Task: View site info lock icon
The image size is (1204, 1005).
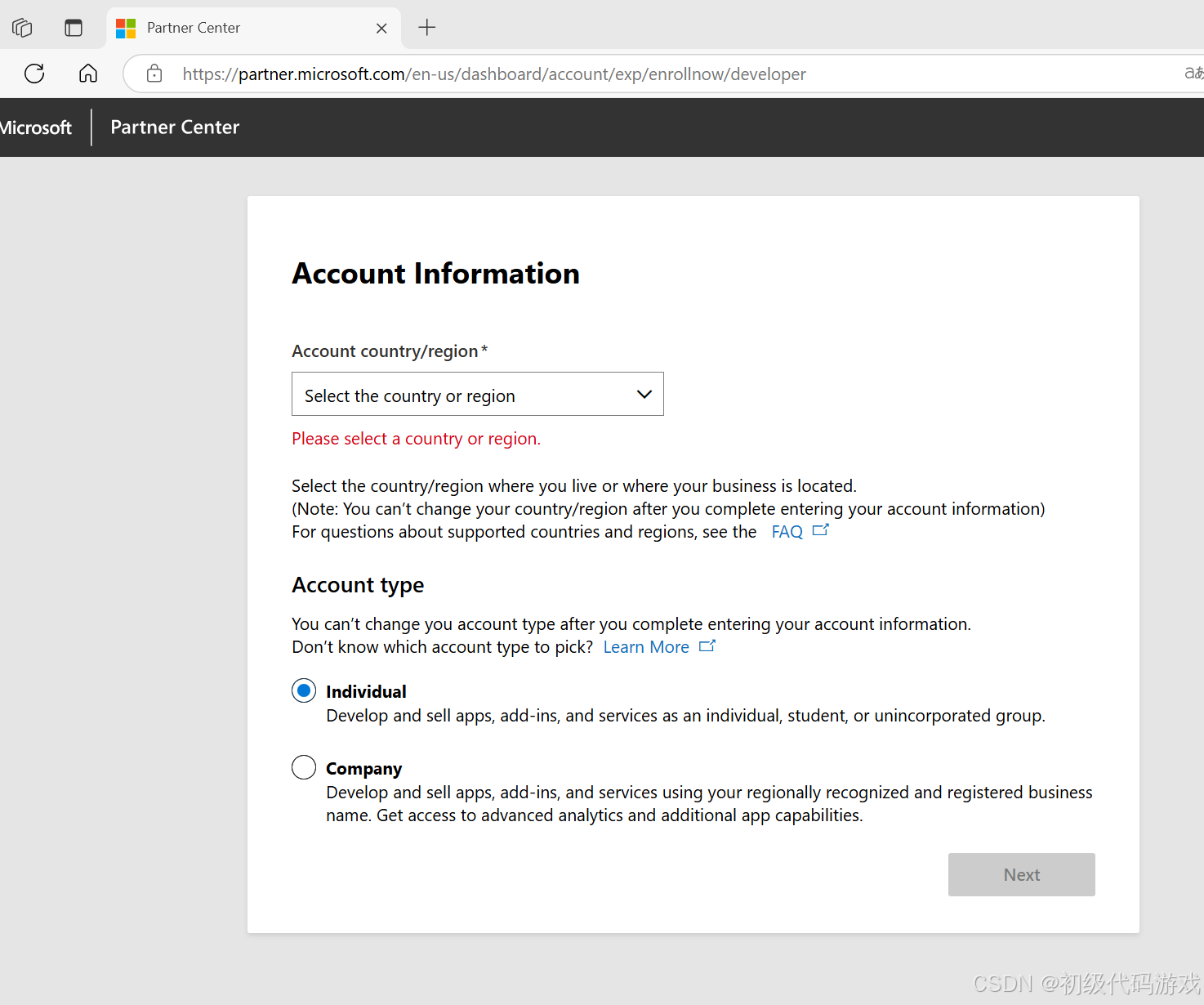Action: 154,74
